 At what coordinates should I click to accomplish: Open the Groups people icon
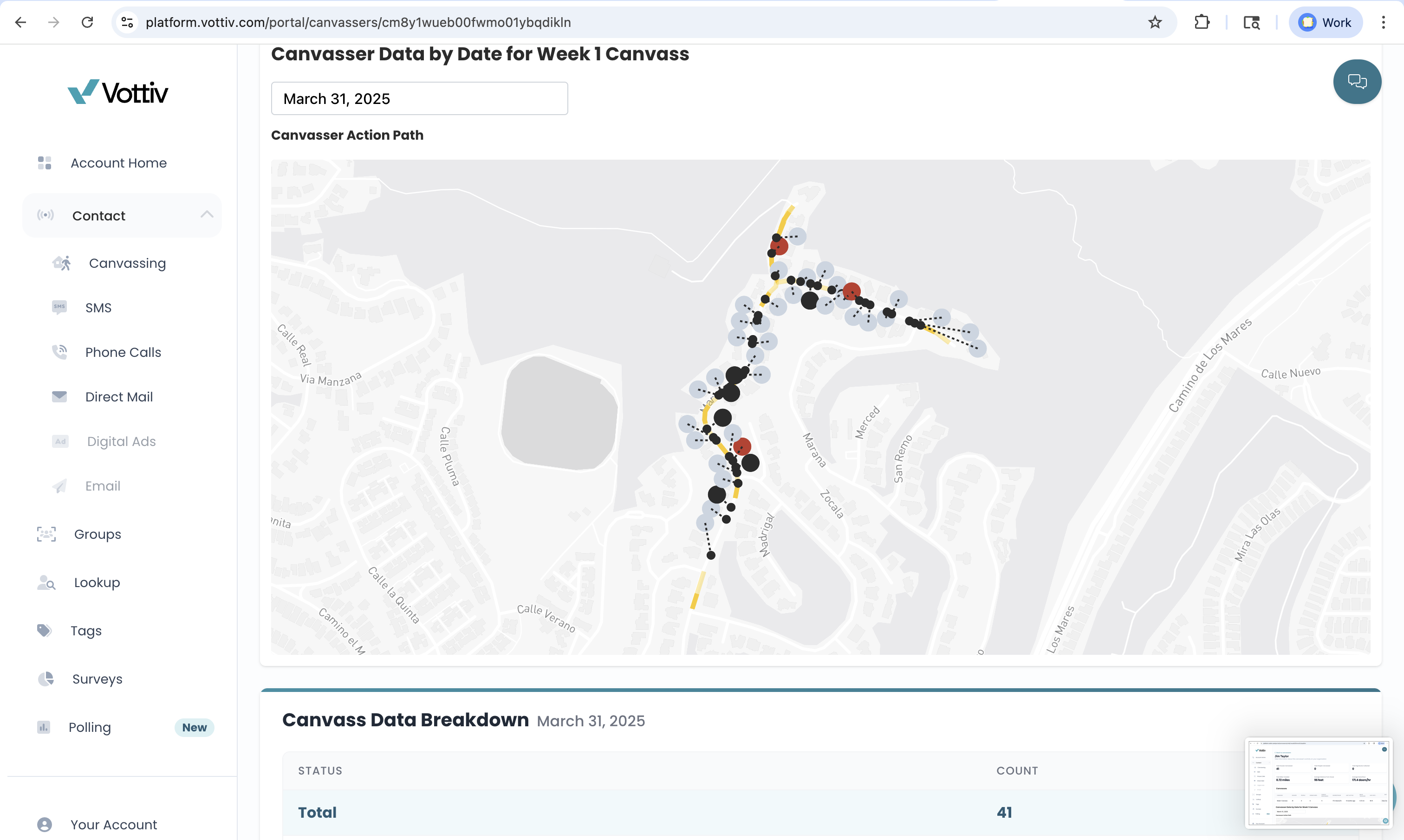point(45,534)
